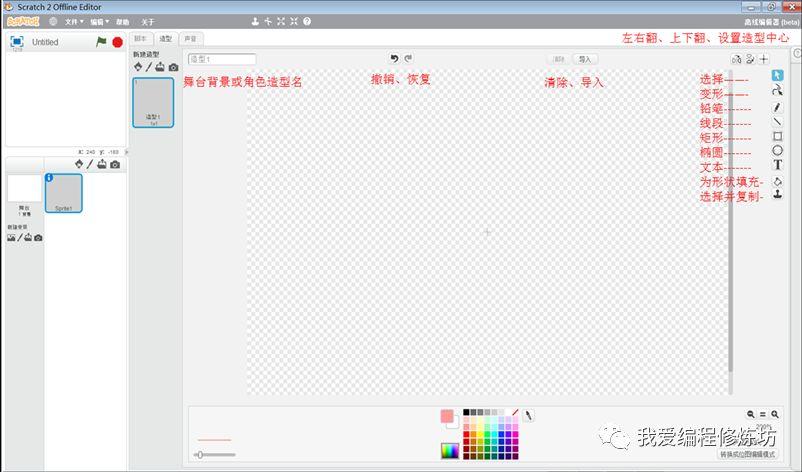Take new backdrop from camera
The image size is (802, 472).
38,238
